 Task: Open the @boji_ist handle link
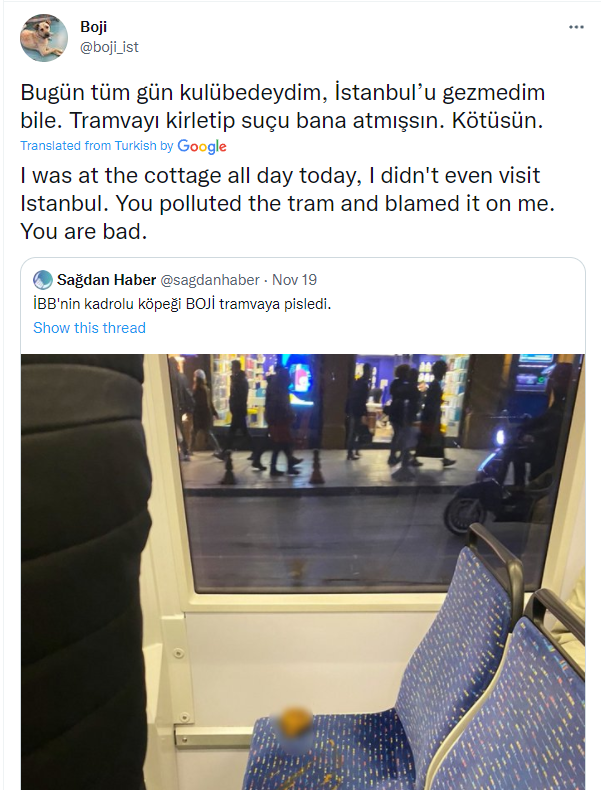[111, 46]
